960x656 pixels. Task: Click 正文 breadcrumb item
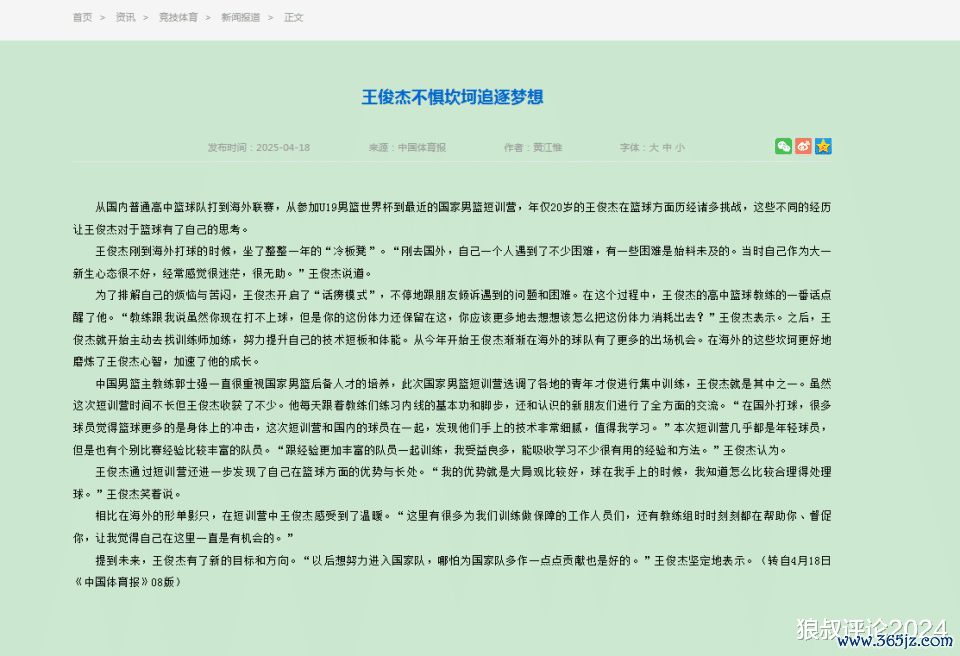[x=293, y=17]
